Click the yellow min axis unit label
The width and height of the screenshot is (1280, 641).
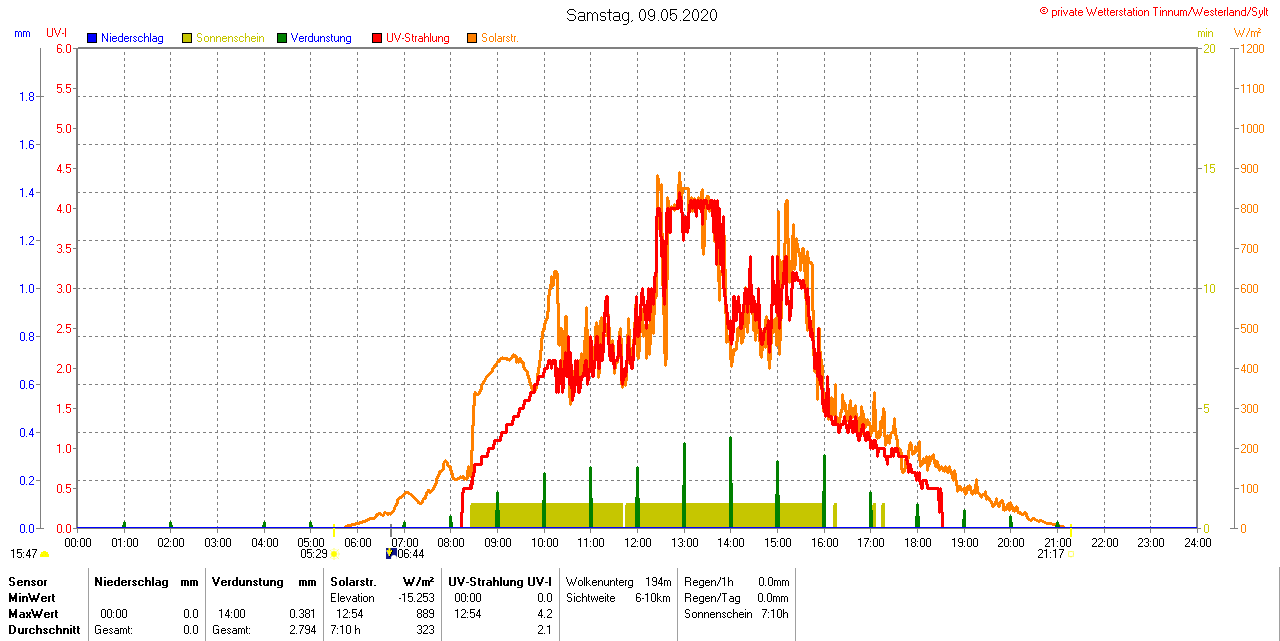[1205, 33]
